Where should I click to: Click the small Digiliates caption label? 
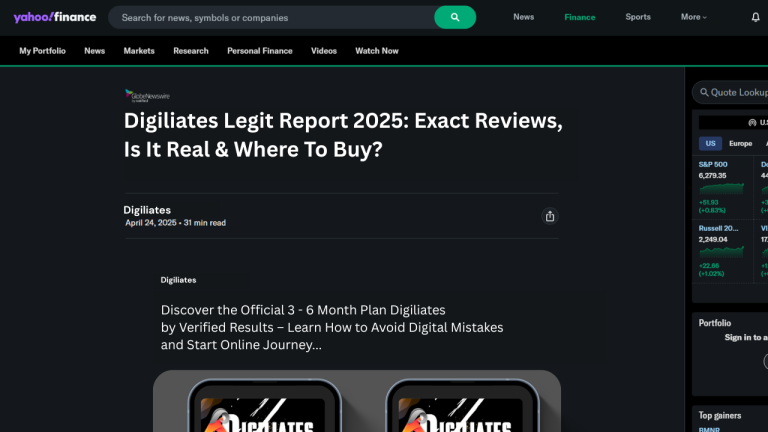tap(178, 280)
